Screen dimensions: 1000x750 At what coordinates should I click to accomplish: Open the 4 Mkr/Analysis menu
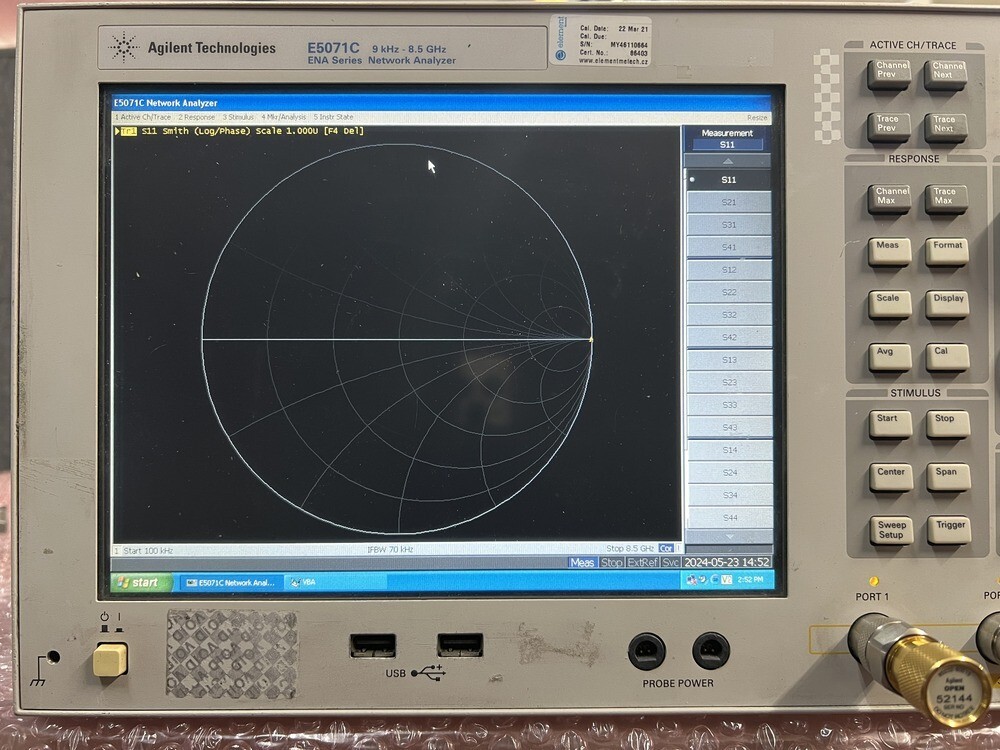pyautogui.click(x=283, y=117)
